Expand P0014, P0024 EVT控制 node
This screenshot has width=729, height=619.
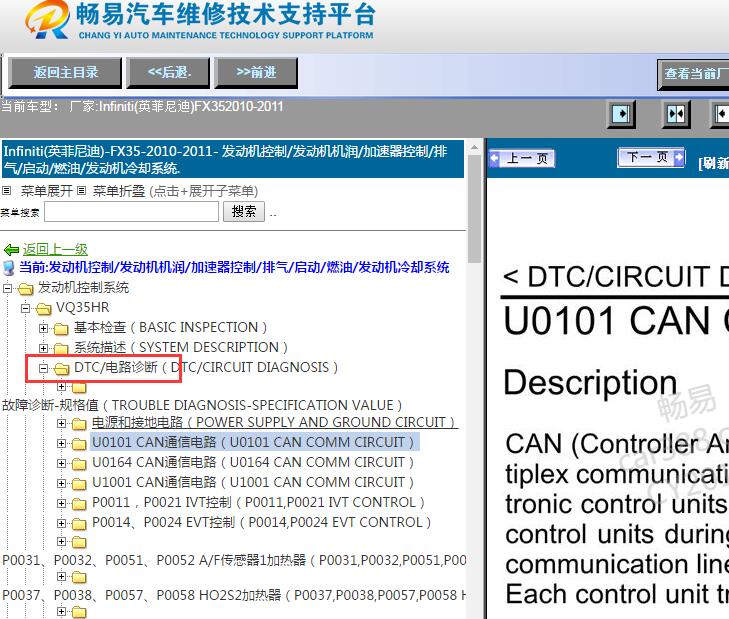point(61,523)
